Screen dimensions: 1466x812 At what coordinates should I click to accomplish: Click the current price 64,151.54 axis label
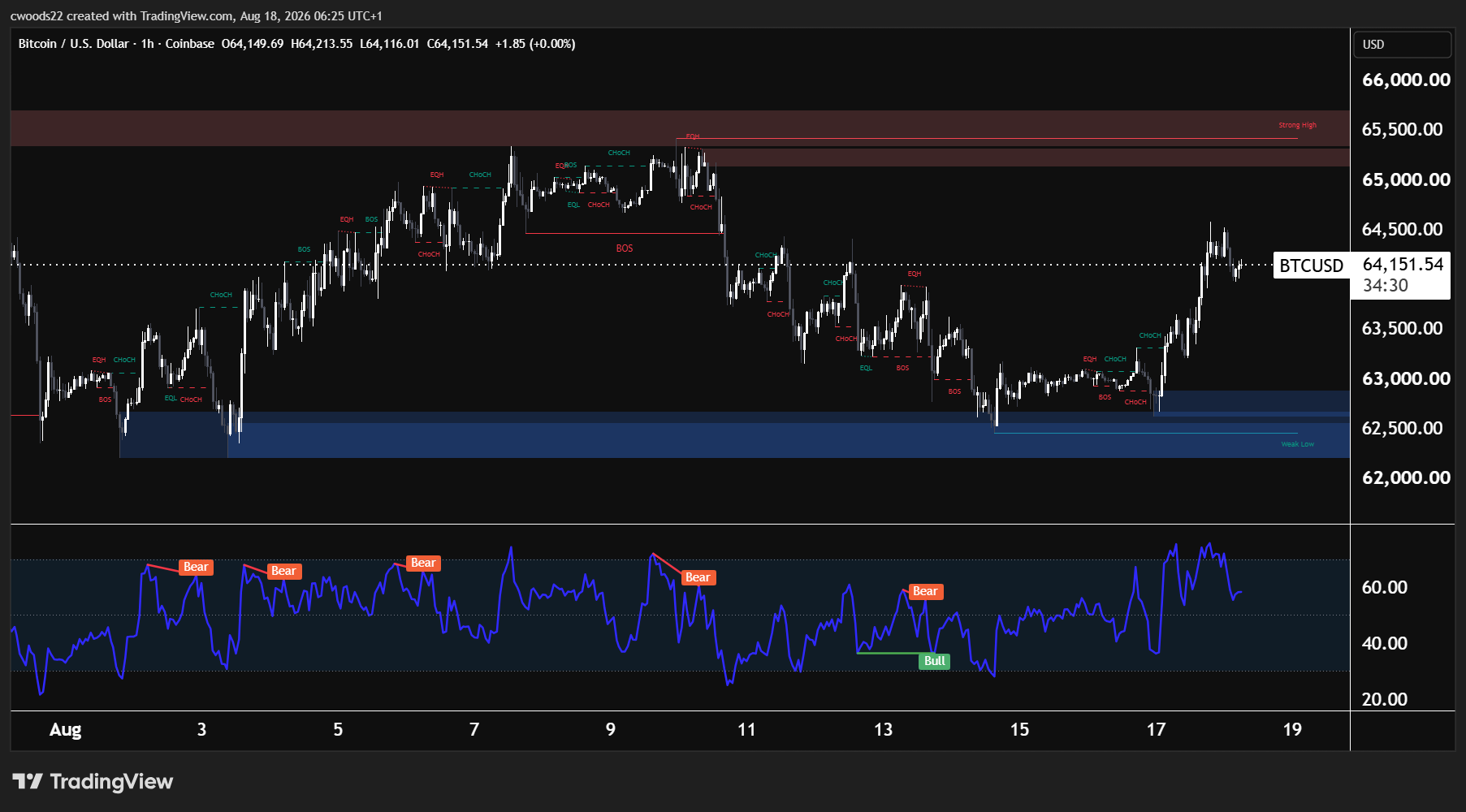point(1403,264)
